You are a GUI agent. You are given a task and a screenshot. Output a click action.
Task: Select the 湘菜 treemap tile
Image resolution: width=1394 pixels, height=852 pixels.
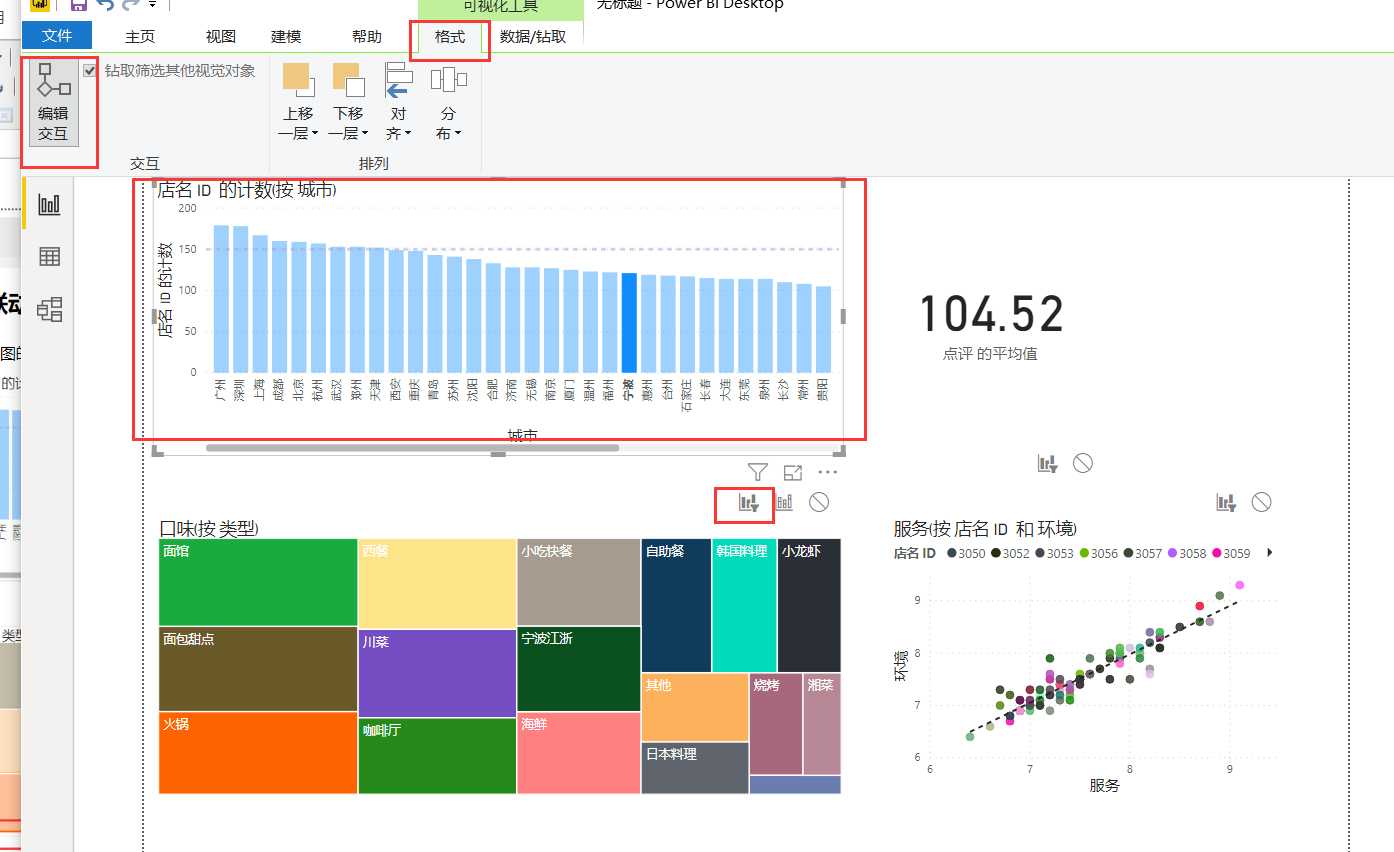tap(822, 723)
